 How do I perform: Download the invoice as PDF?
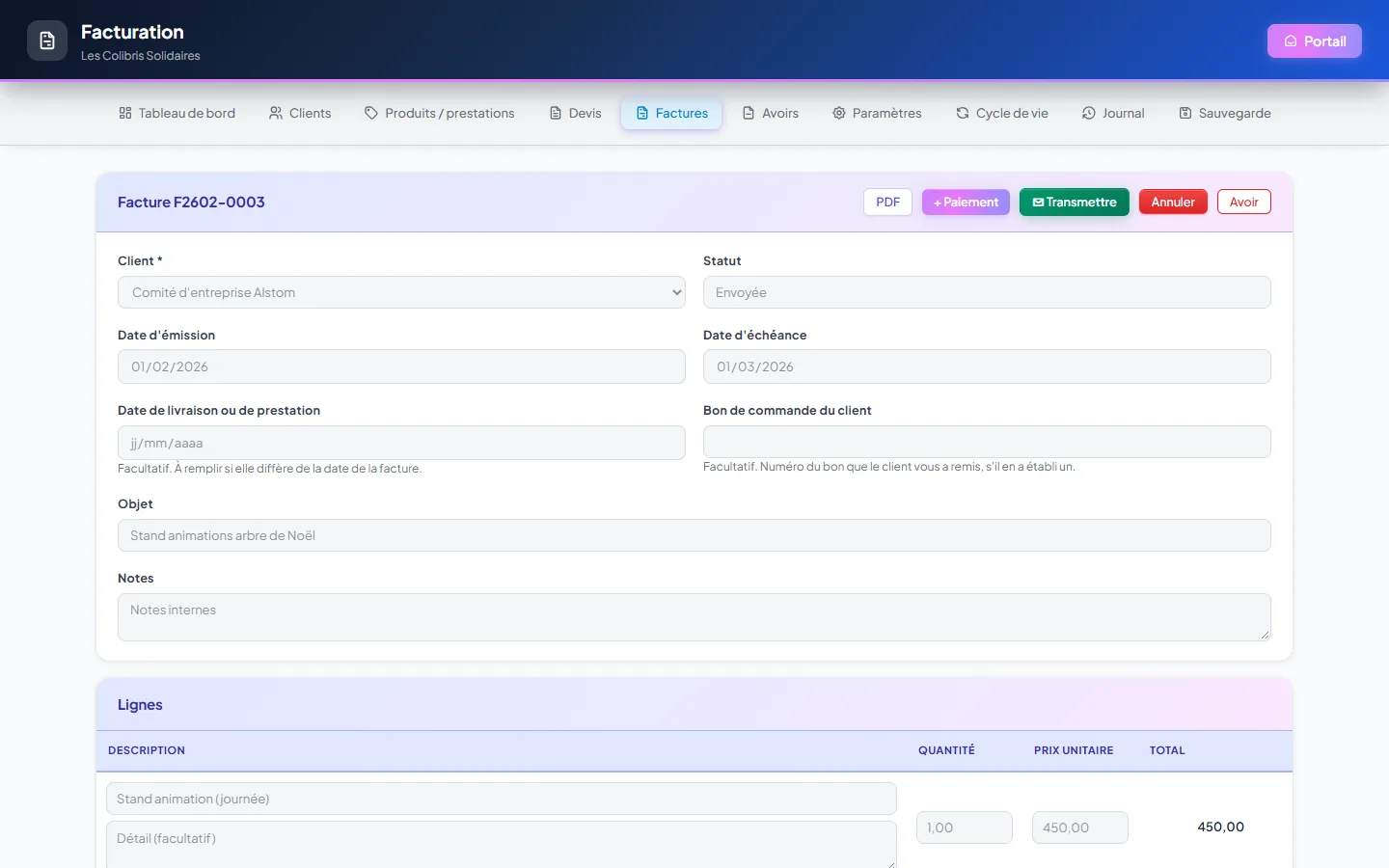click(x=887, y=203)
